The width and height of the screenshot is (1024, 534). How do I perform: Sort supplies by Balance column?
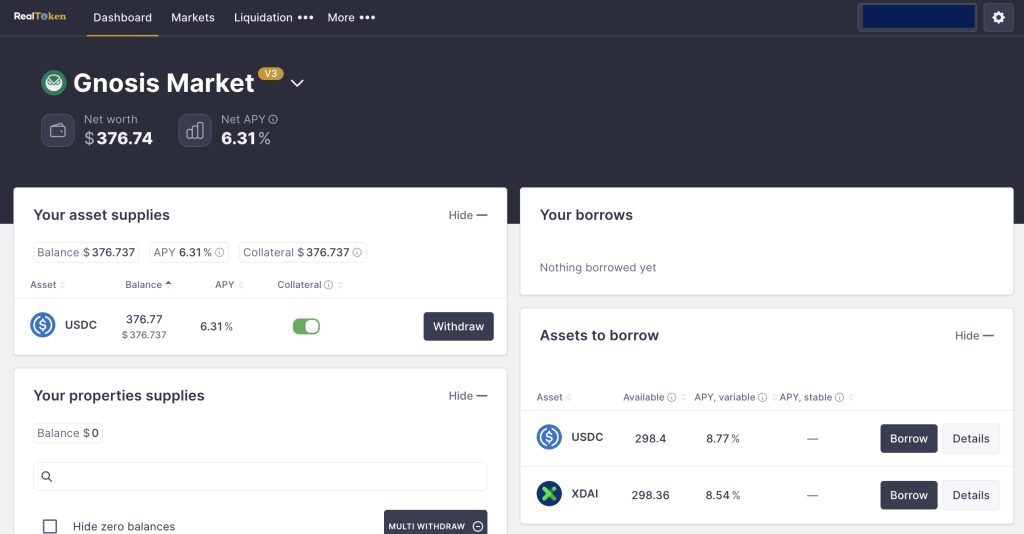pyautogui.click(x=148, y=285)
